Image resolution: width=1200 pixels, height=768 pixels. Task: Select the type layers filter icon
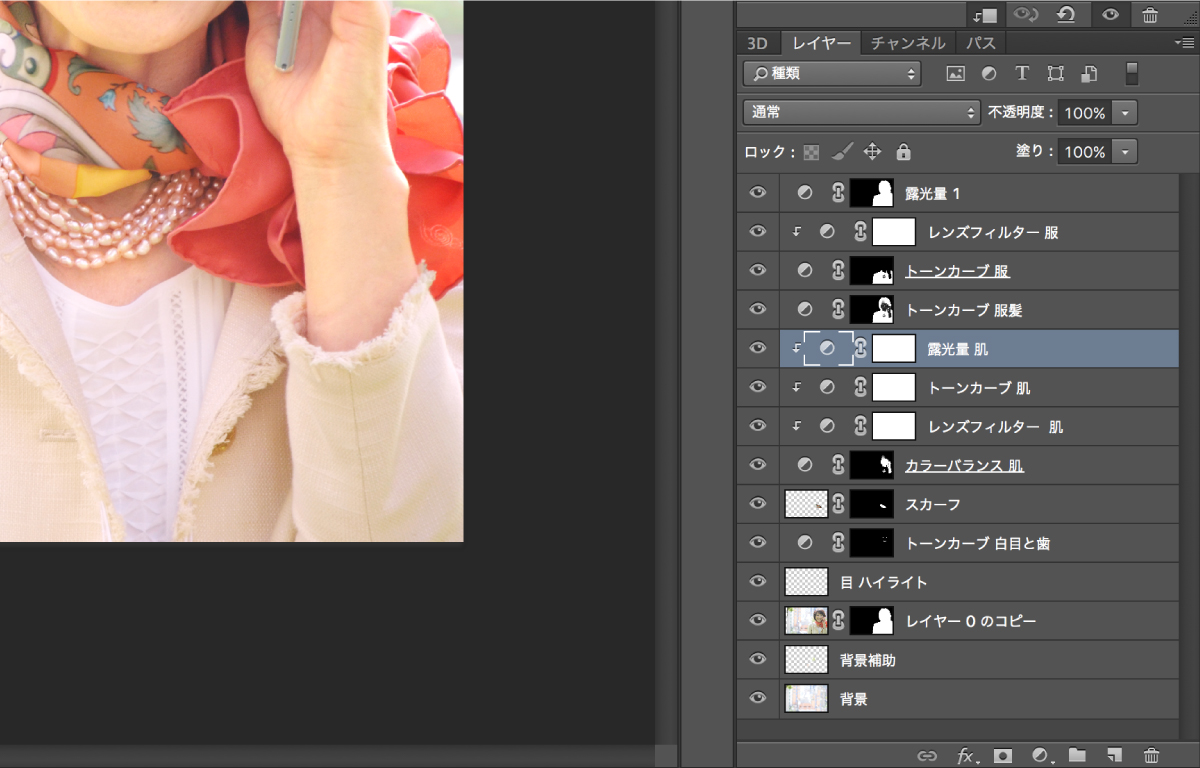(1022, 73)
